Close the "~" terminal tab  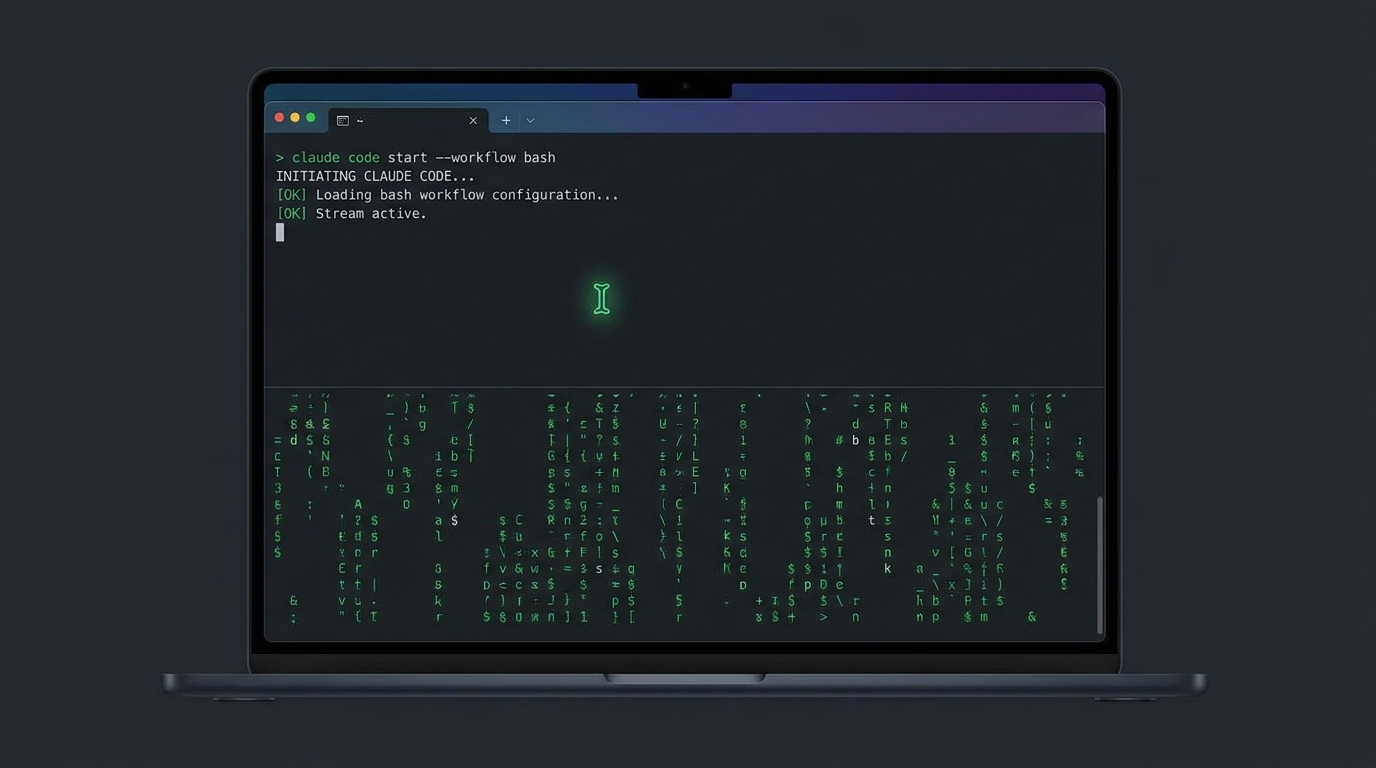(473, 120)
